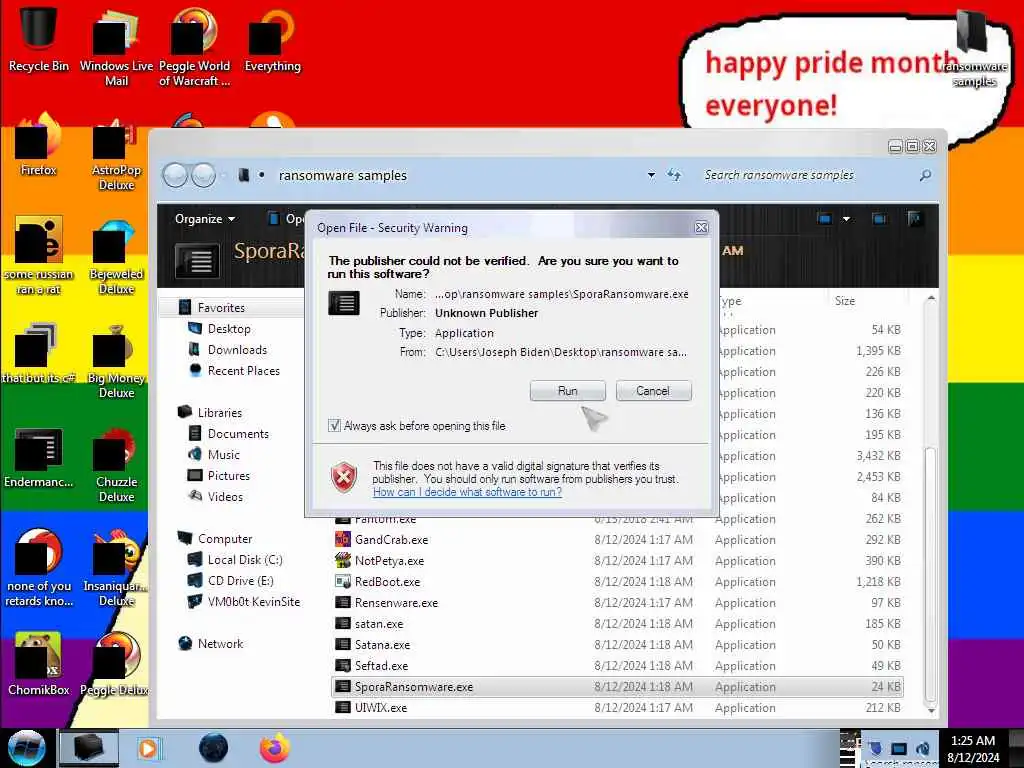Open VM0b0t KevinSite drive

click(x=253, y=601)
